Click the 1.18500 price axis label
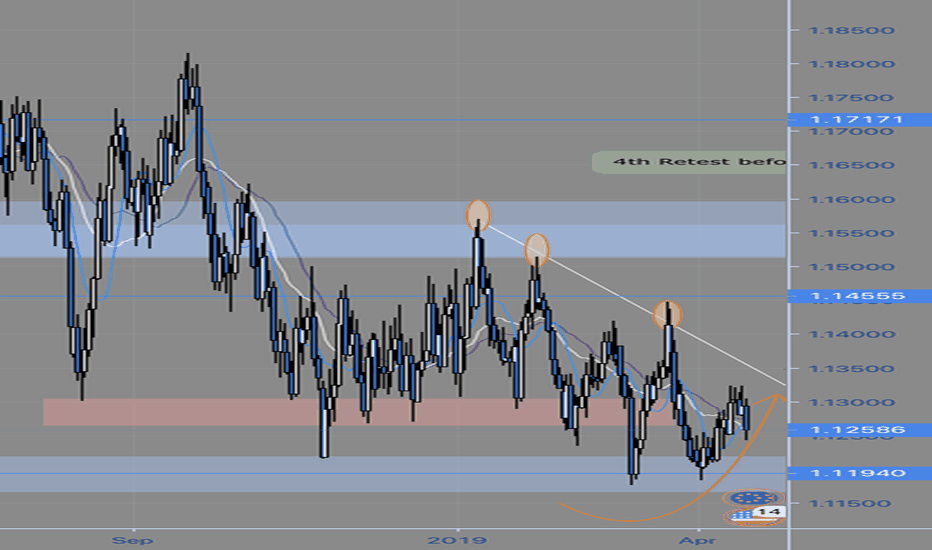The width and height of the screenshot is (932, 550). pos(851,30)
